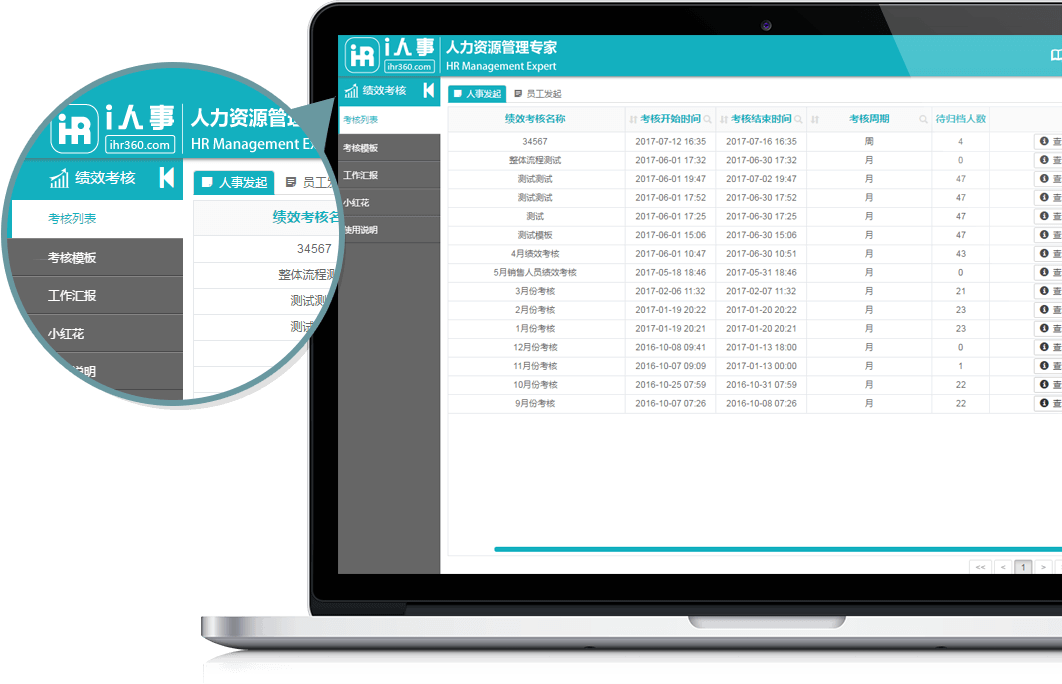Open 考核模板 in the laptop screen sidebar
The height and width of the screenshot is (684, 1062).
(361, 148)
